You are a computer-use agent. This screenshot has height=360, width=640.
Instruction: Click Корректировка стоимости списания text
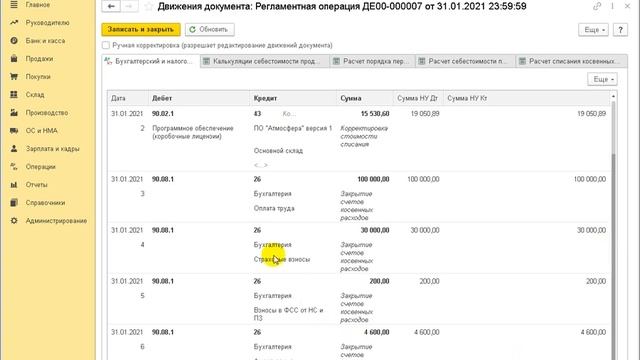[364, 136]
